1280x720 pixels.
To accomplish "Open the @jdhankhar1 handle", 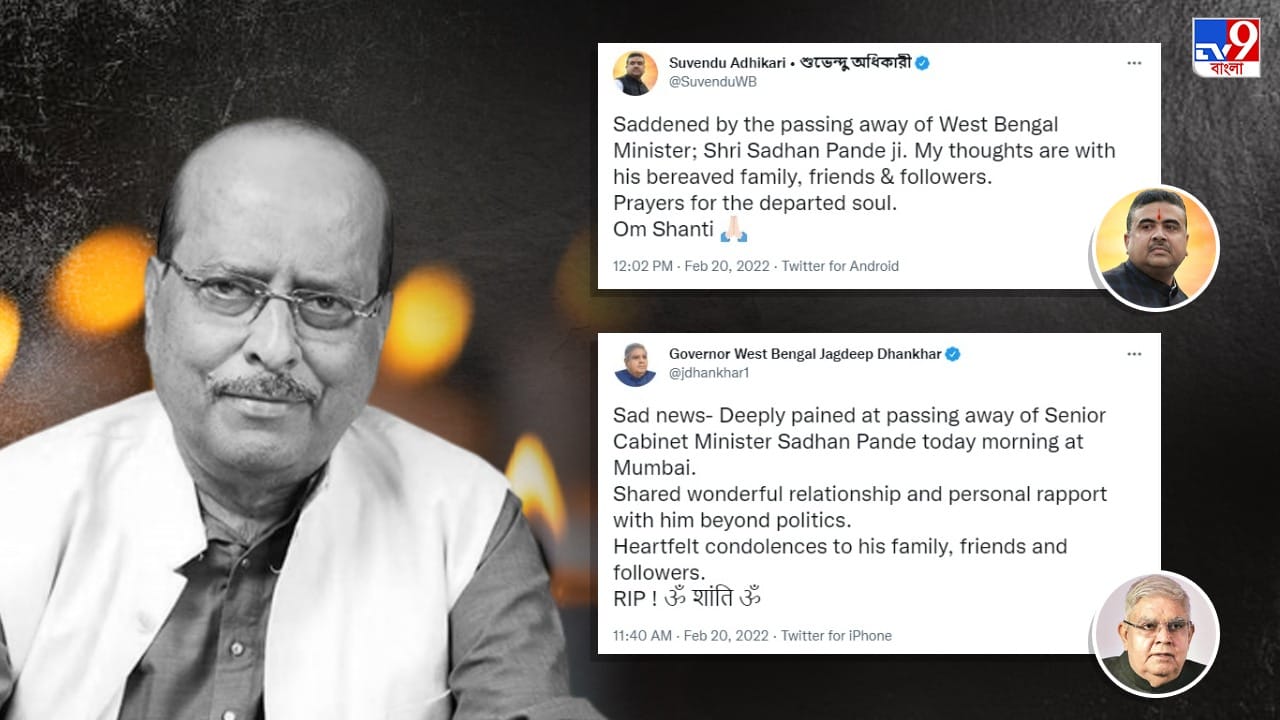I will [x=709, y=373].
